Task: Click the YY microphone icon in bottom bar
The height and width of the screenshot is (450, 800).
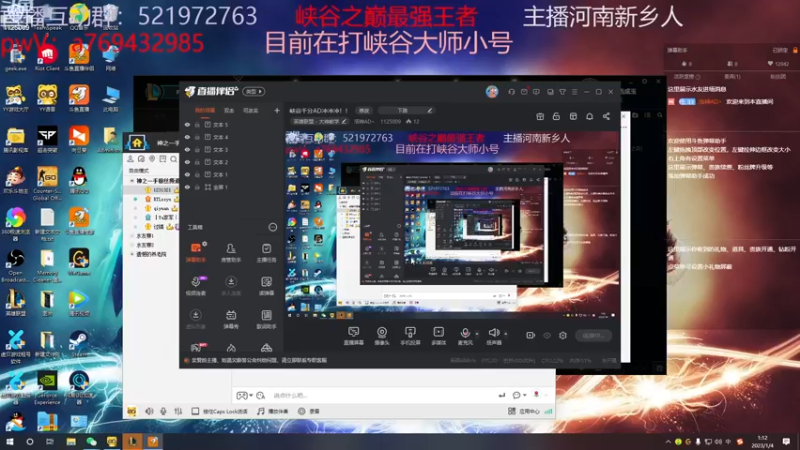Action: coord(163,411)
